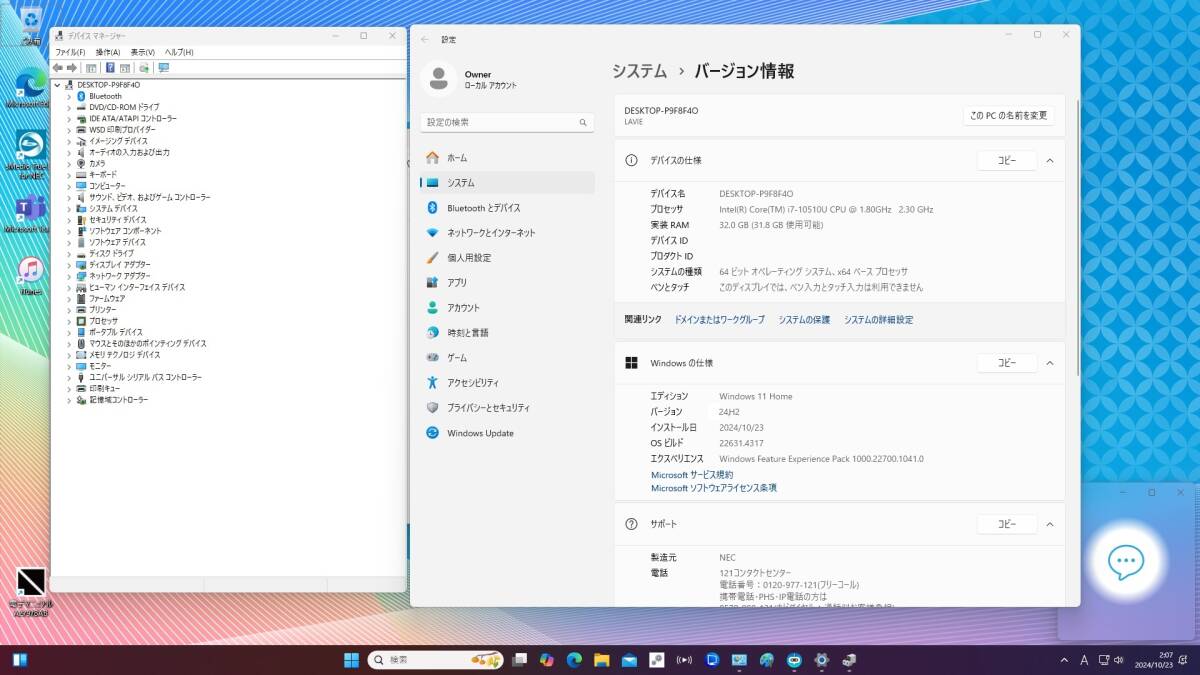Screen dimensions: 1200x675
Task: Open ホーム in the Settings sidebar
Action: (x=507, y=158)
